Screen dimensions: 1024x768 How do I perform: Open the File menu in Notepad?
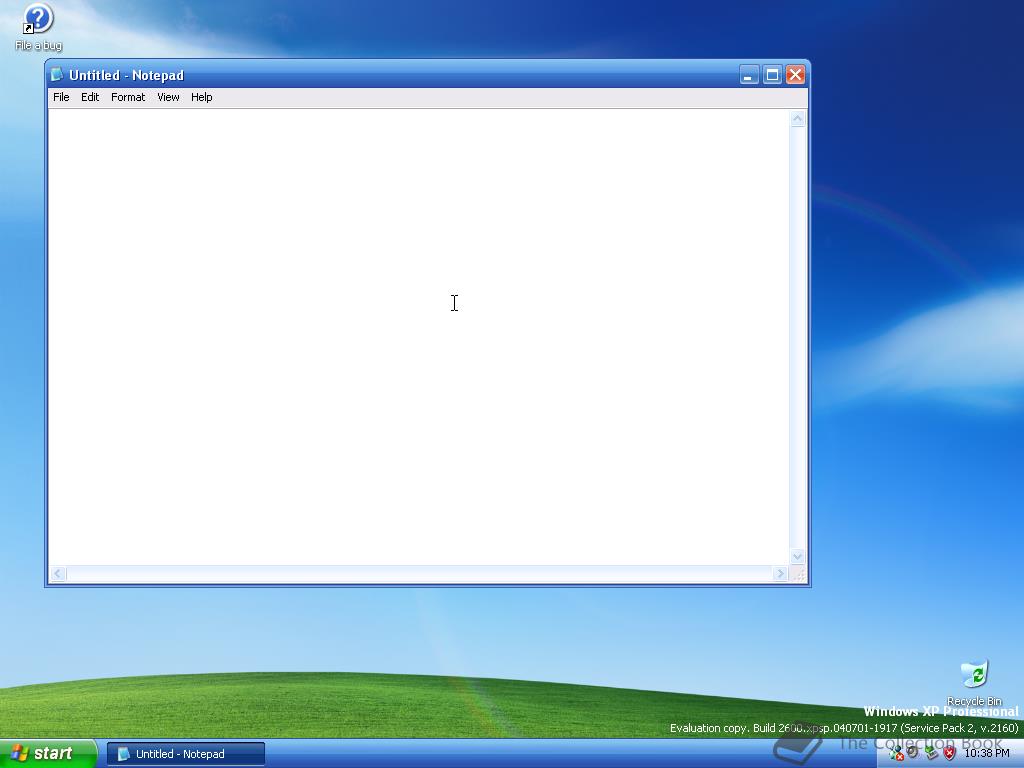pyautogui.click(x=61, y=97)
